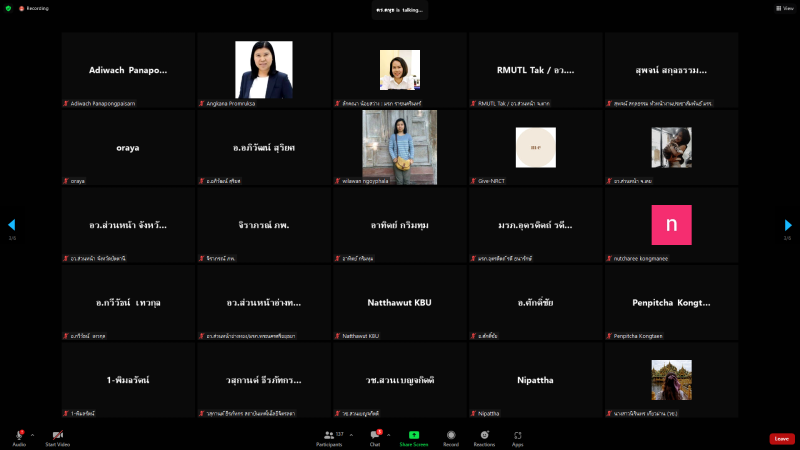
Task: Select Angkana Promruksa's video tile
Action: [263, 70]
